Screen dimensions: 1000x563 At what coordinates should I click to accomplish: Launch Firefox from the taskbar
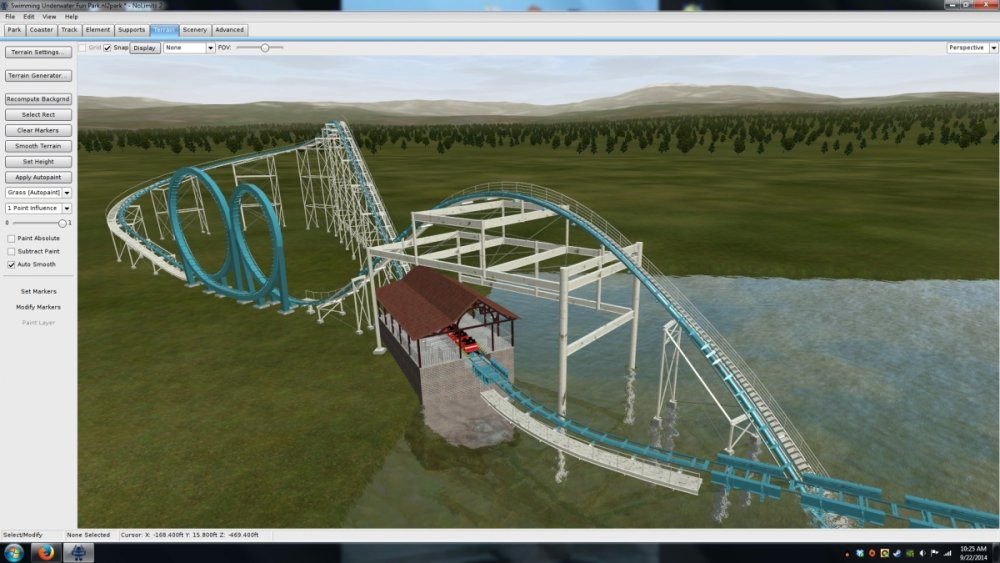point(46,553)
